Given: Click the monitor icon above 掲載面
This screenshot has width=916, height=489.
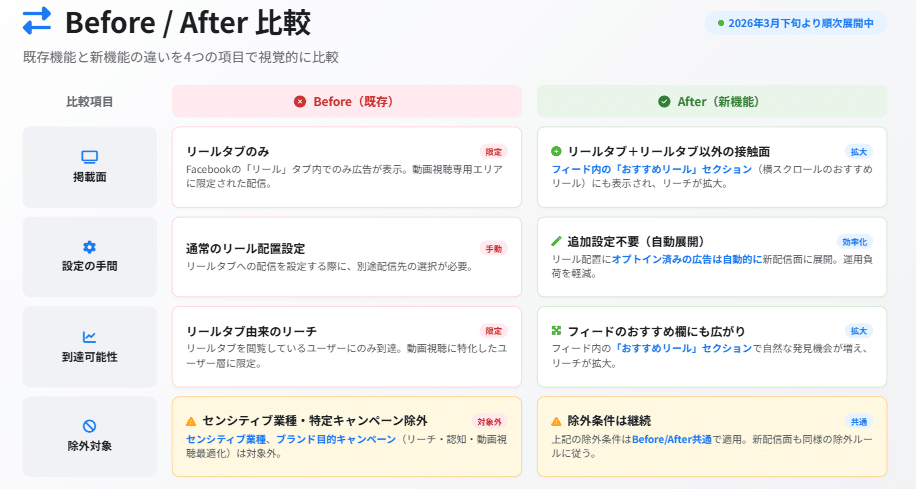Looking at the screenshot, I should [x=89, y=157].
